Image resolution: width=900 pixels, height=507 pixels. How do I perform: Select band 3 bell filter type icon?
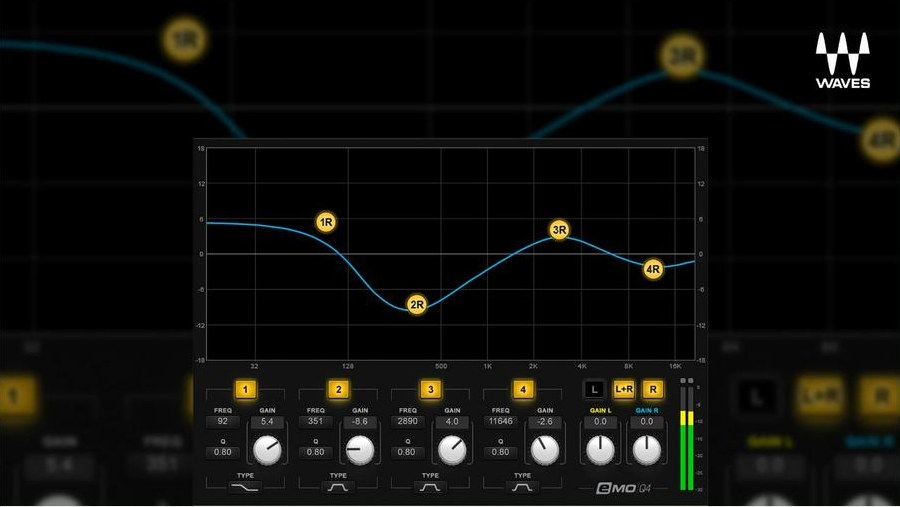click(430, 487)
